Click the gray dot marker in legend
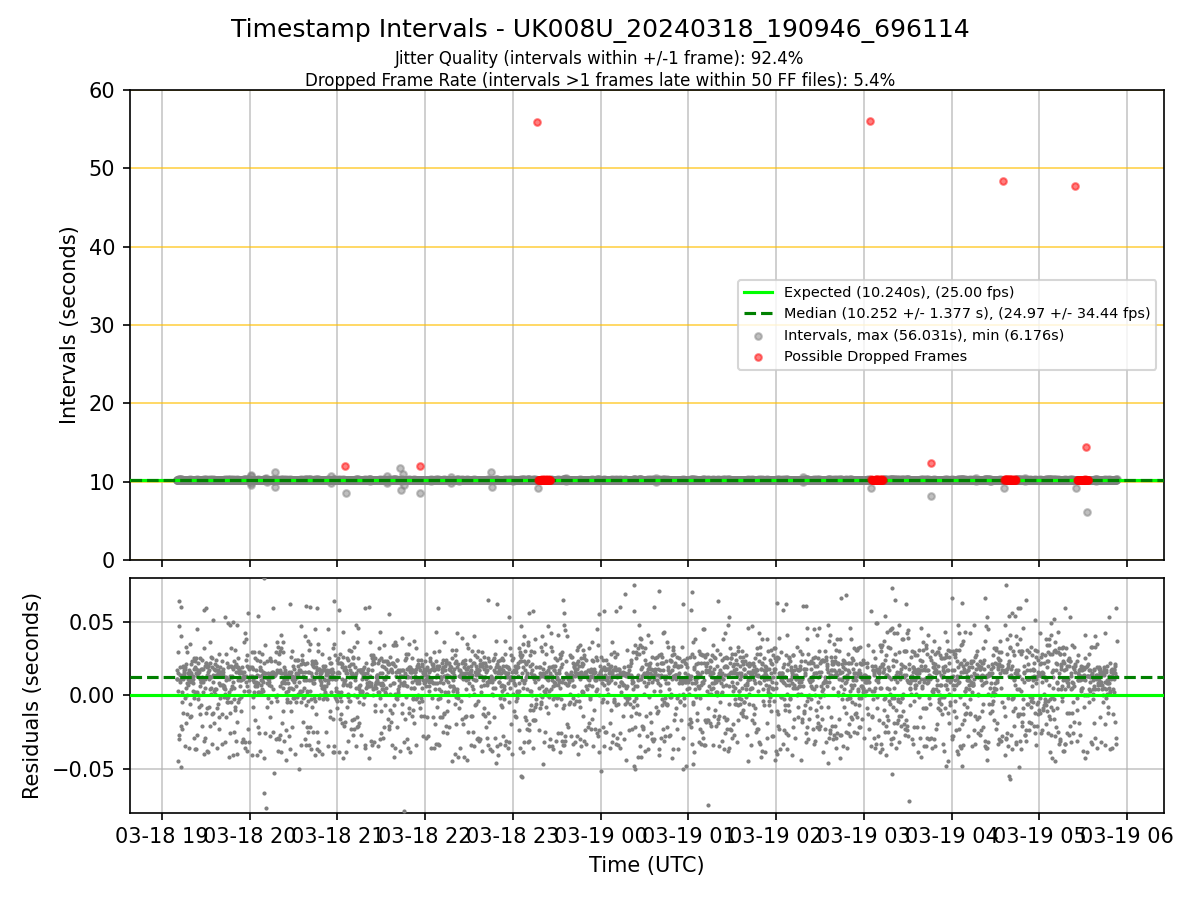The image size is (1200, 900). point(759,335)
